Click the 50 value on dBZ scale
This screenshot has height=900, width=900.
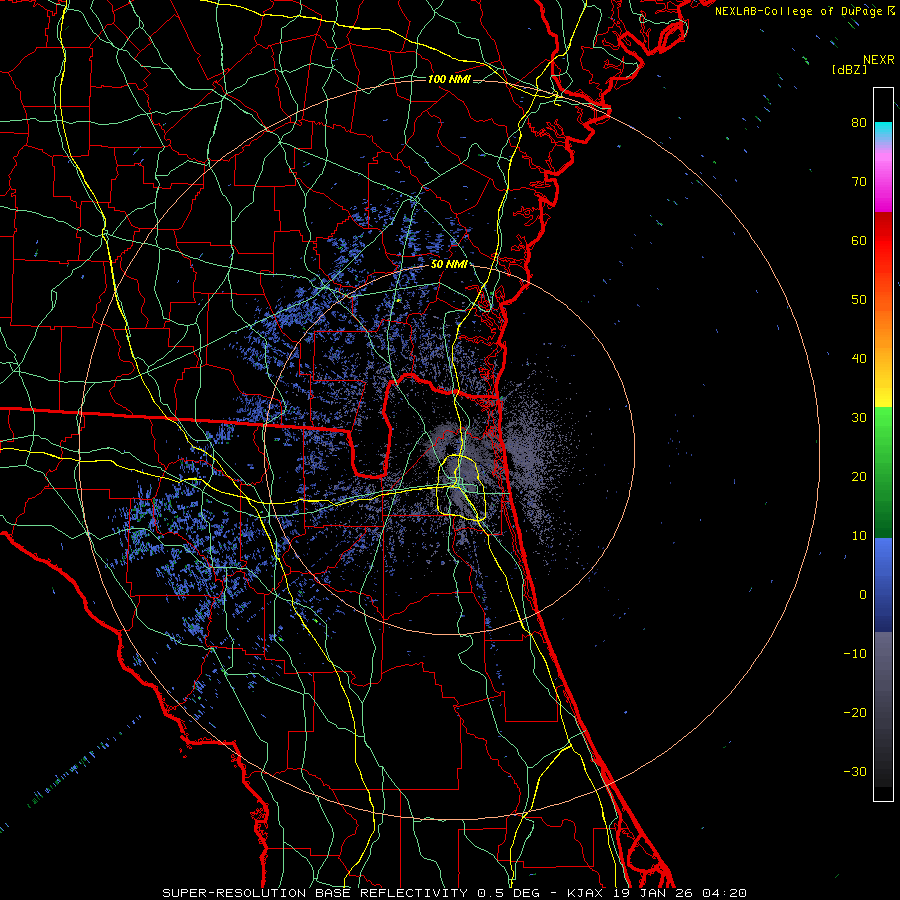(x=859, y=300)
